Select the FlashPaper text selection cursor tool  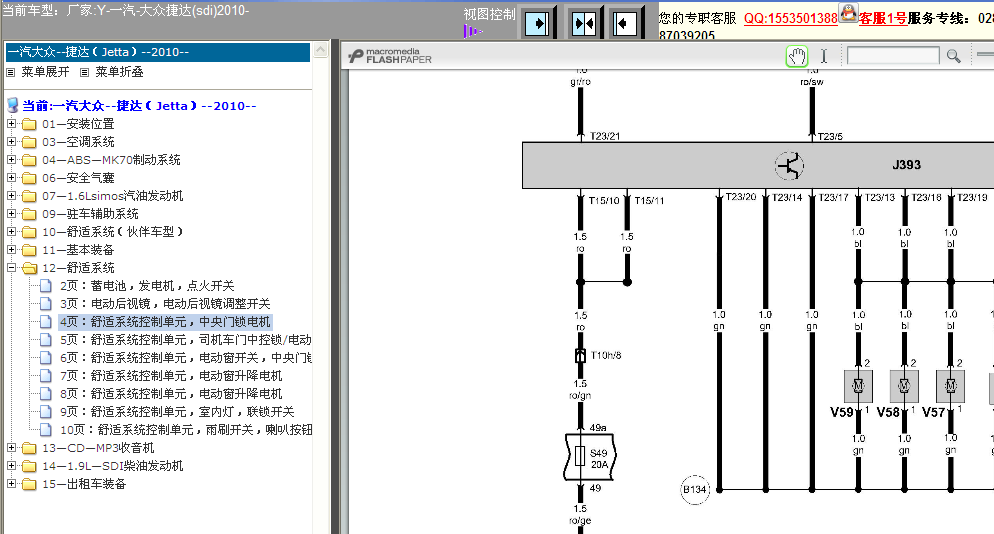pos(823,56)
